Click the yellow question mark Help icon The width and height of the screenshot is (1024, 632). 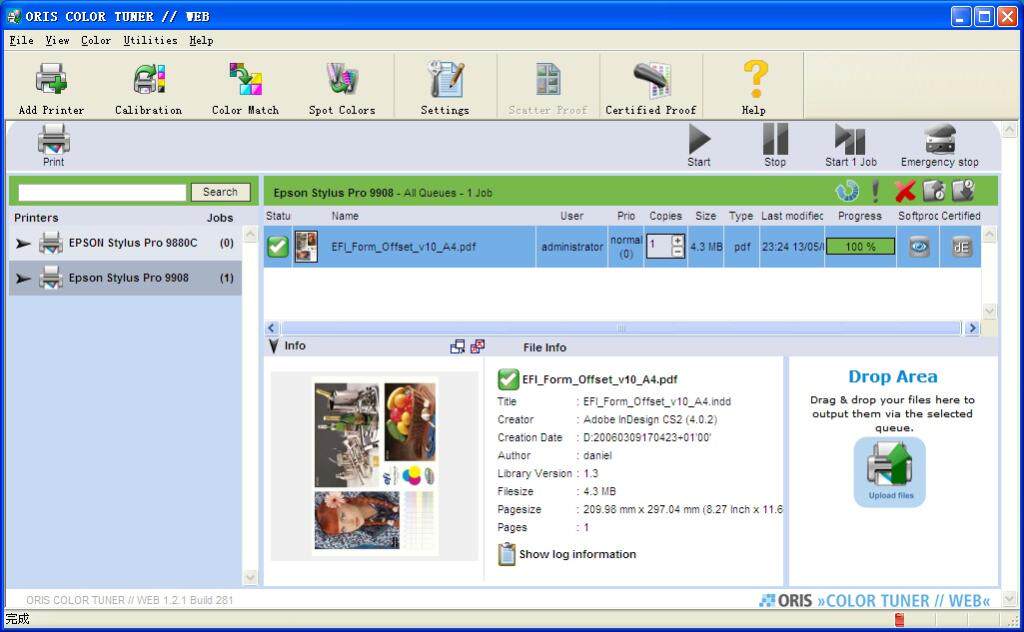point(755,79)
